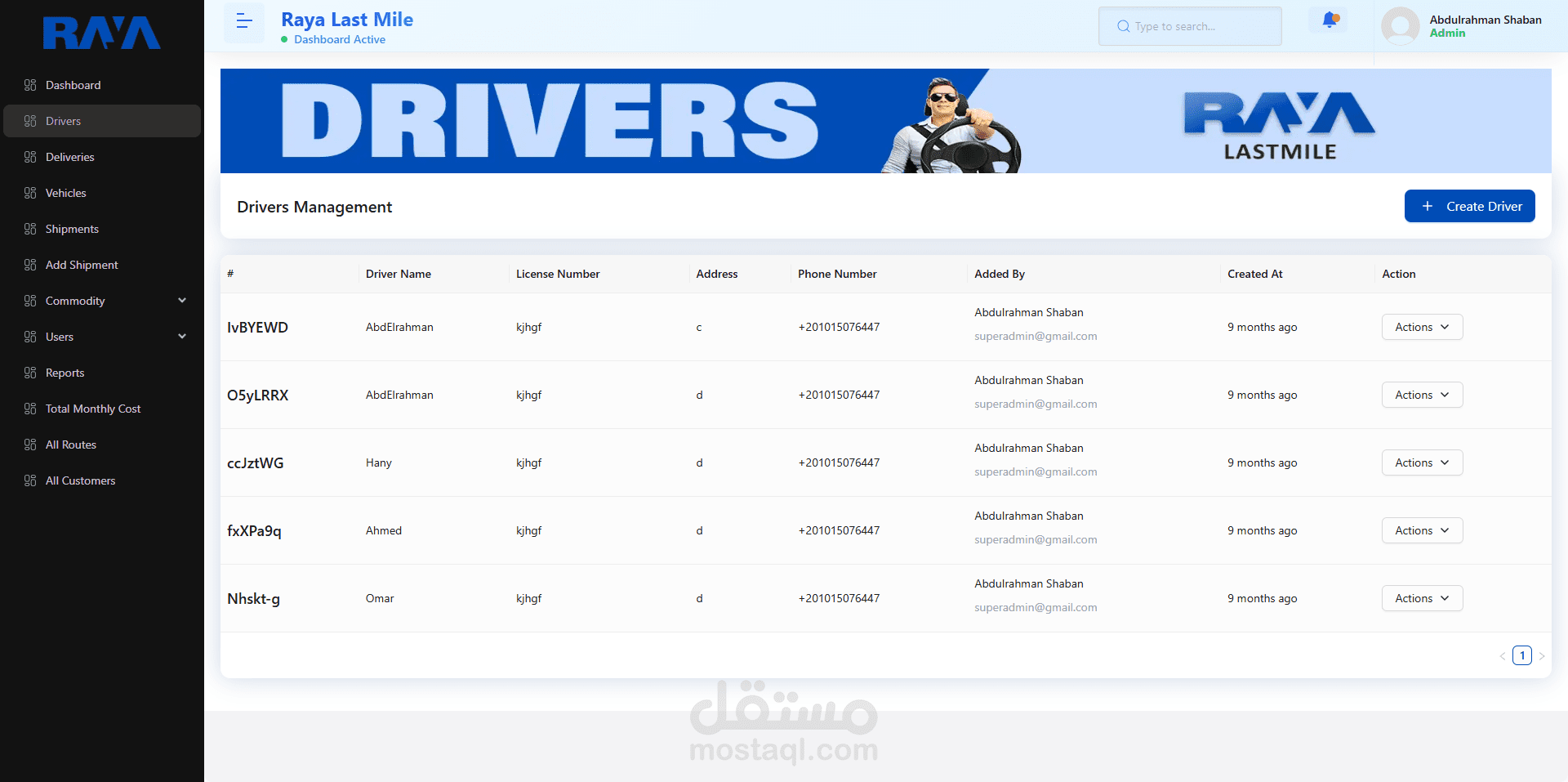Click the user avatar picture
The width and height of the screenshot is (1568, 782).
click(x=1401, y=26)
